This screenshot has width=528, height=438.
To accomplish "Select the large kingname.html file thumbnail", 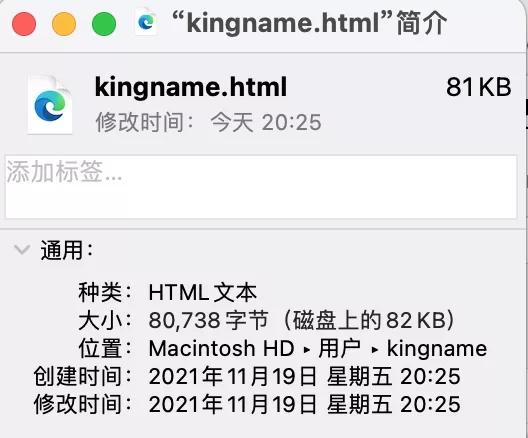I will (x=50, y=106).
